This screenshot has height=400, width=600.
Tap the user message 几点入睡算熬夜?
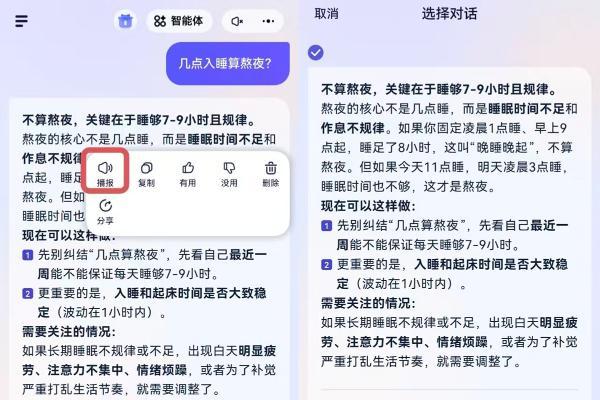(x=228, y=63)
